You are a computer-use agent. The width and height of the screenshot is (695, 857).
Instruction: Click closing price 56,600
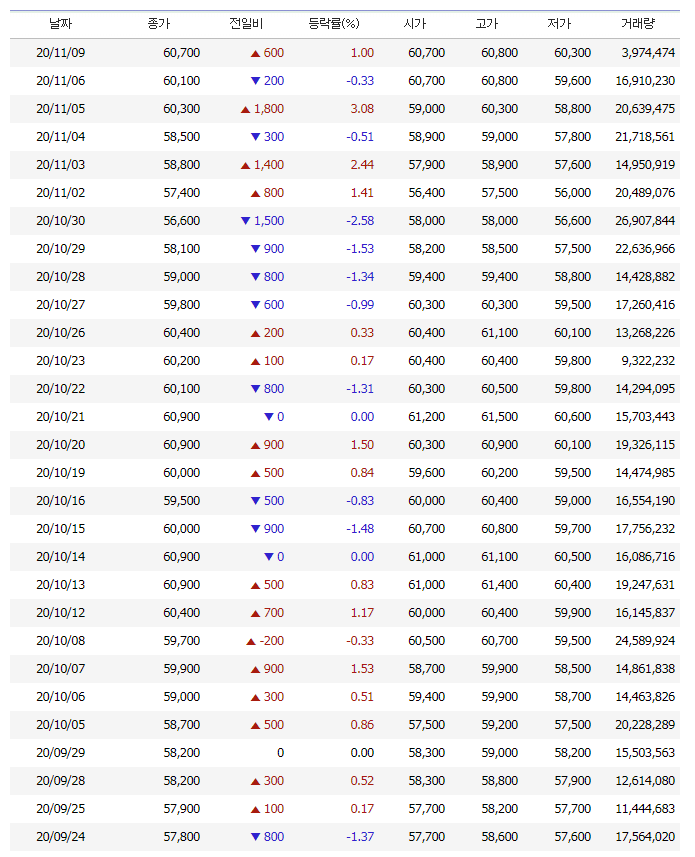(182, 221)
